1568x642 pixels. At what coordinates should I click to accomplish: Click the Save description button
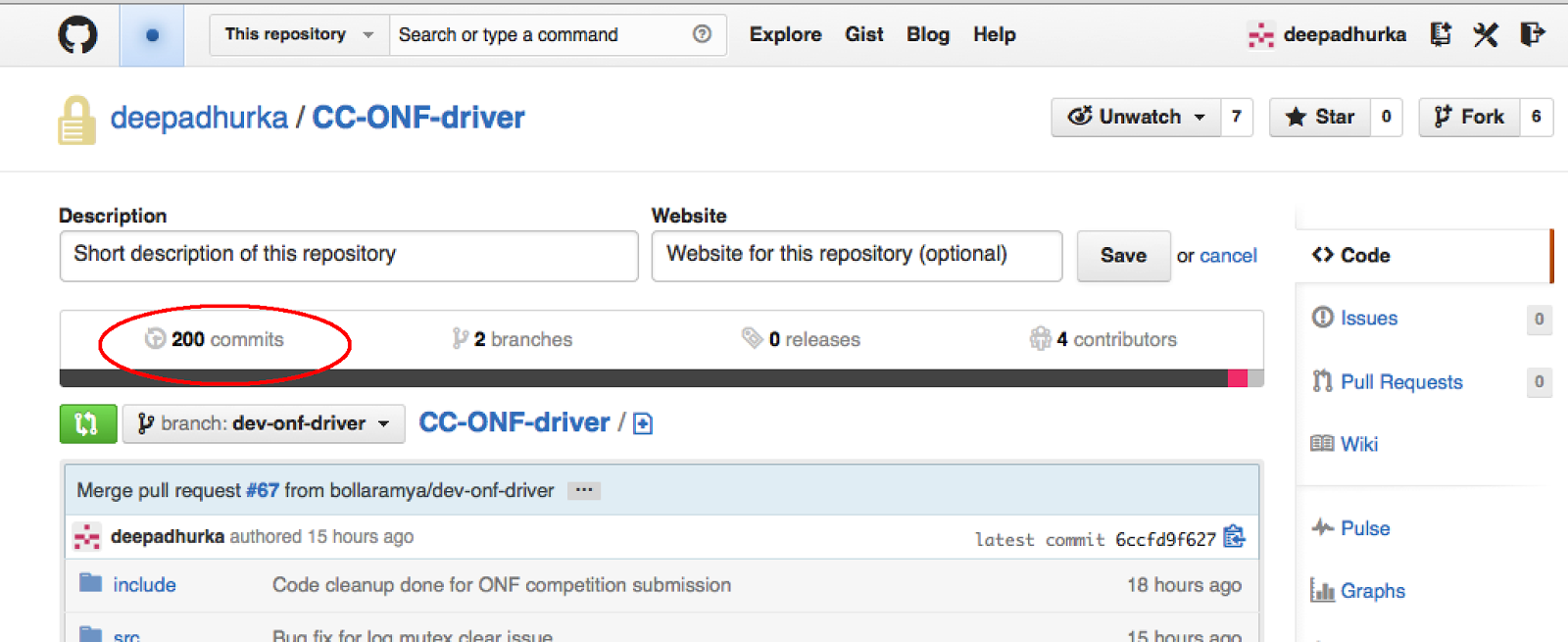(x=1123, y=256)
